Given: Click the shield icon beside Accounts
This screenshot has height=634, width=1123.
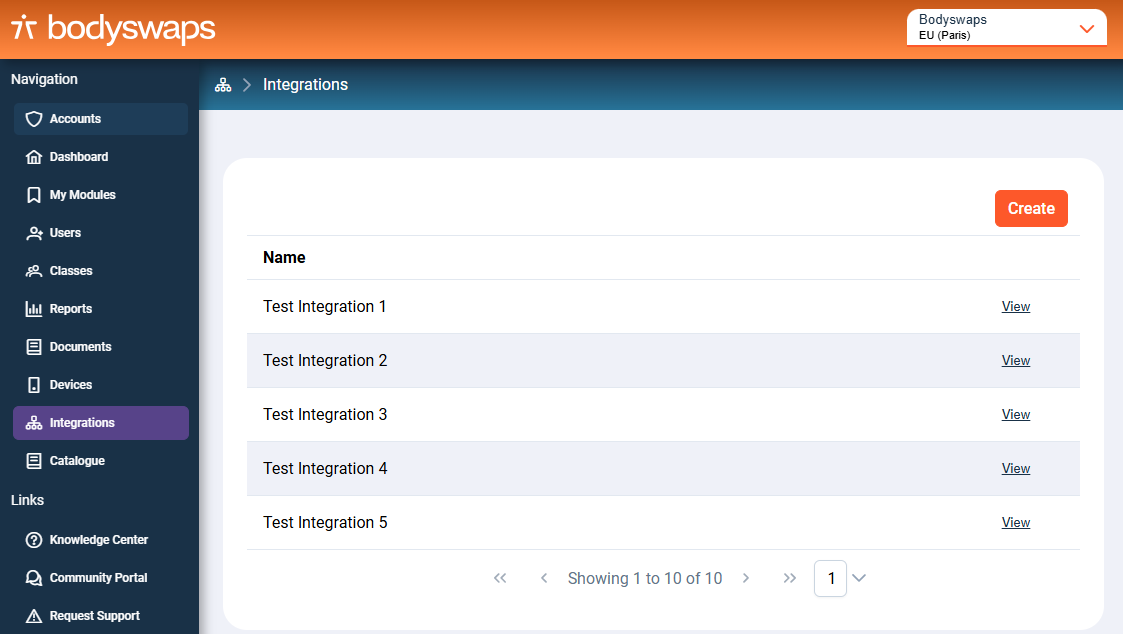Looking at the screenshot, I should click(x=34, y=119).
